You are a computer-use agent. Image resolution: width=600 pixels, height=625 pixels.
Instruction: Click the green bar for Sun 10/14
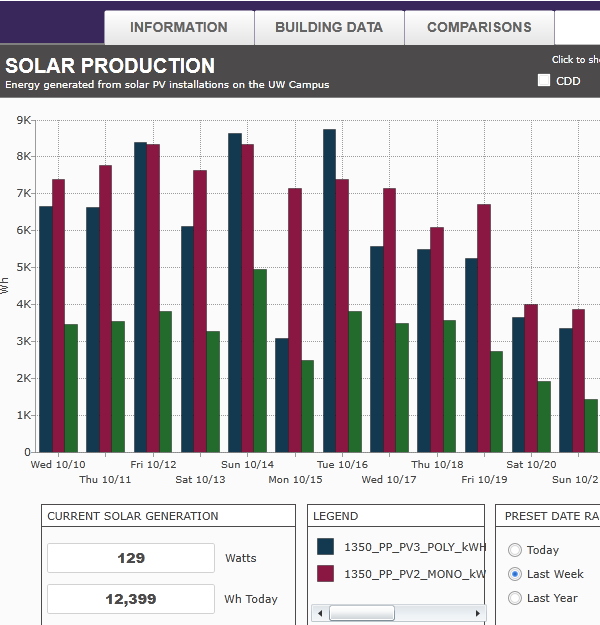(259, 360)
